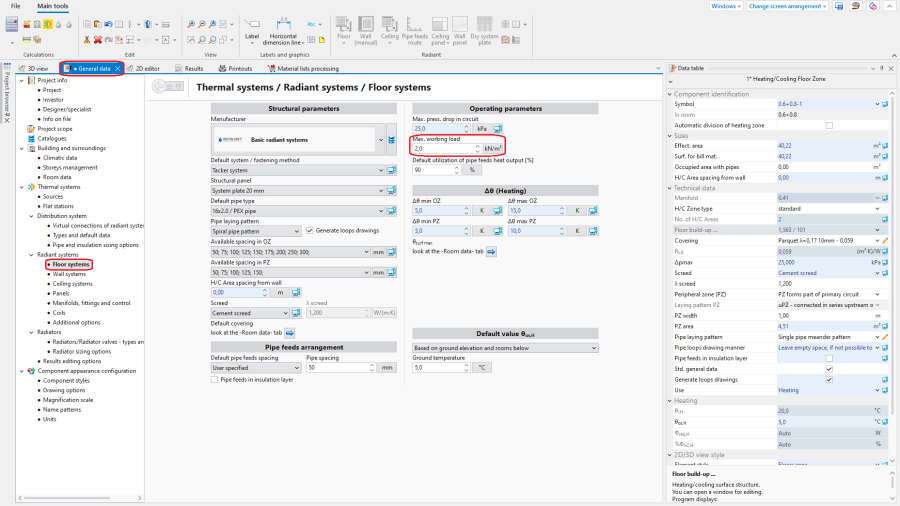Screen dimensions: 900x506
Task: Toggle Automatic division of heating zone checkbox
Action: click(829, 126)
